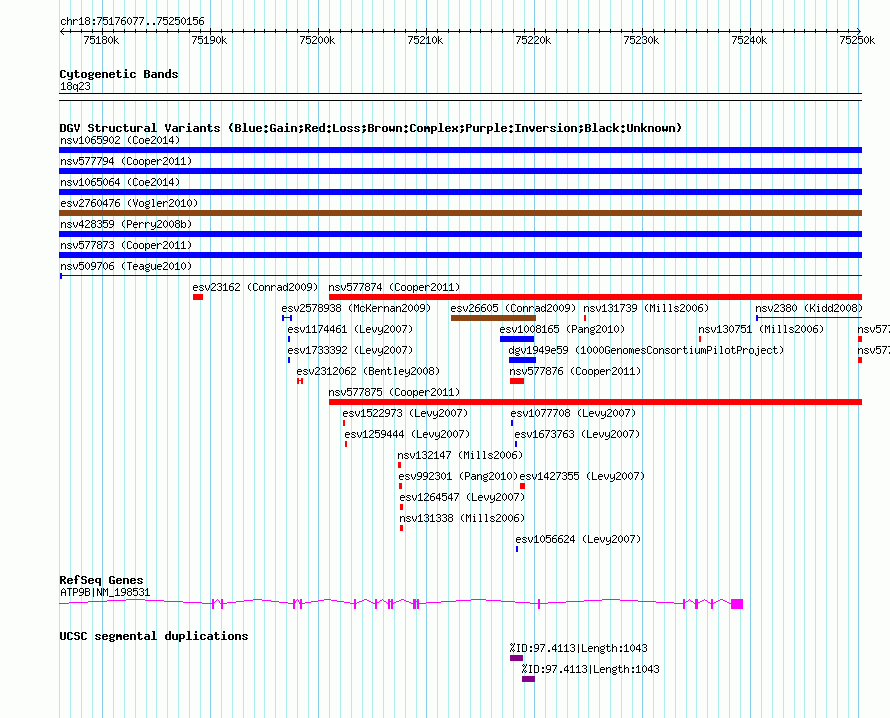Viewport: 890px width, 718px height.
Task: Click the esv1174461 (Levy2007) label
Action: [x=350, y=329]
